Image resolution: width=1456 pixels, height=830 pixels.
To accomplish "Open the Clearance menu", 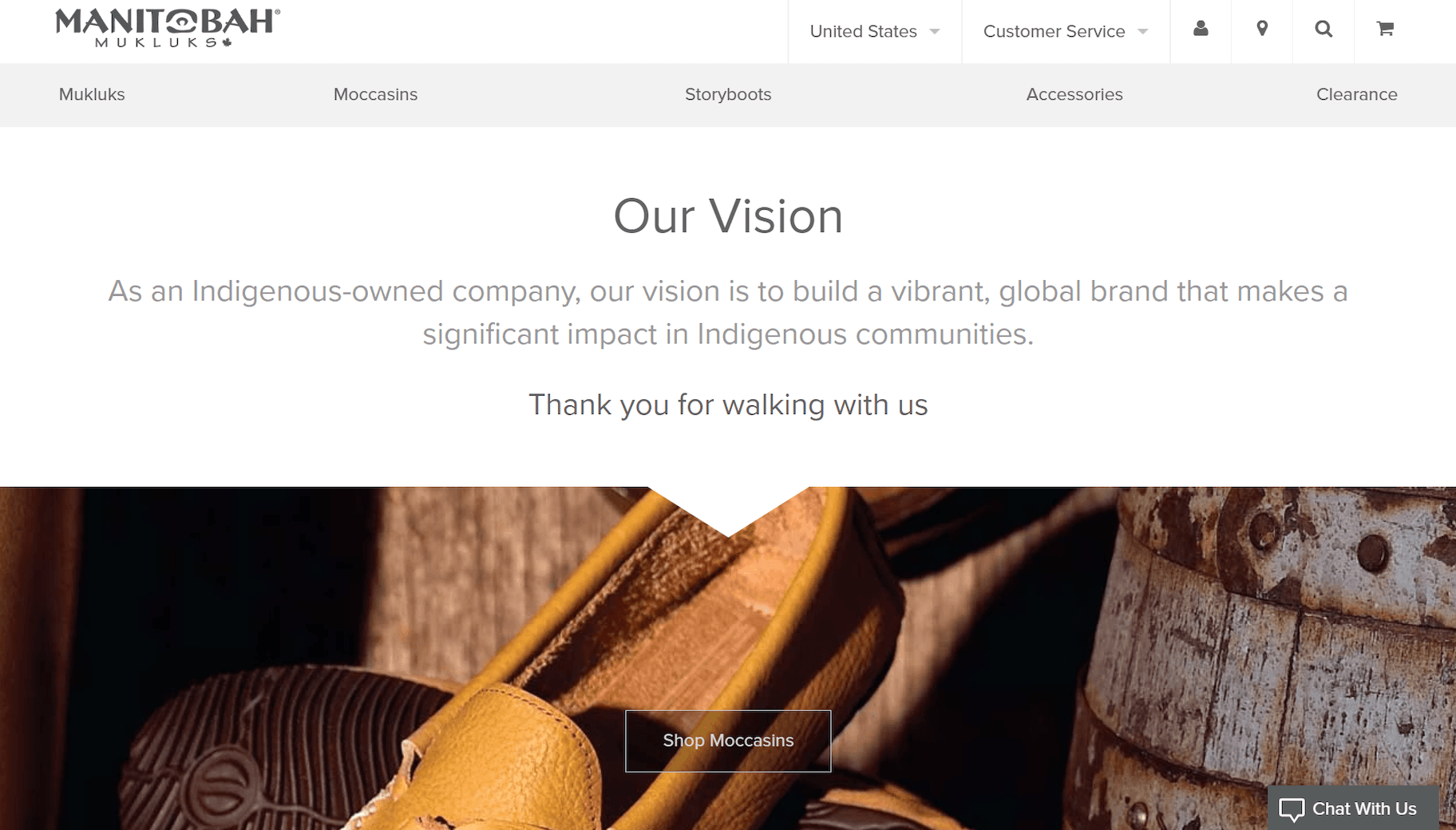I will (1356, 94).
